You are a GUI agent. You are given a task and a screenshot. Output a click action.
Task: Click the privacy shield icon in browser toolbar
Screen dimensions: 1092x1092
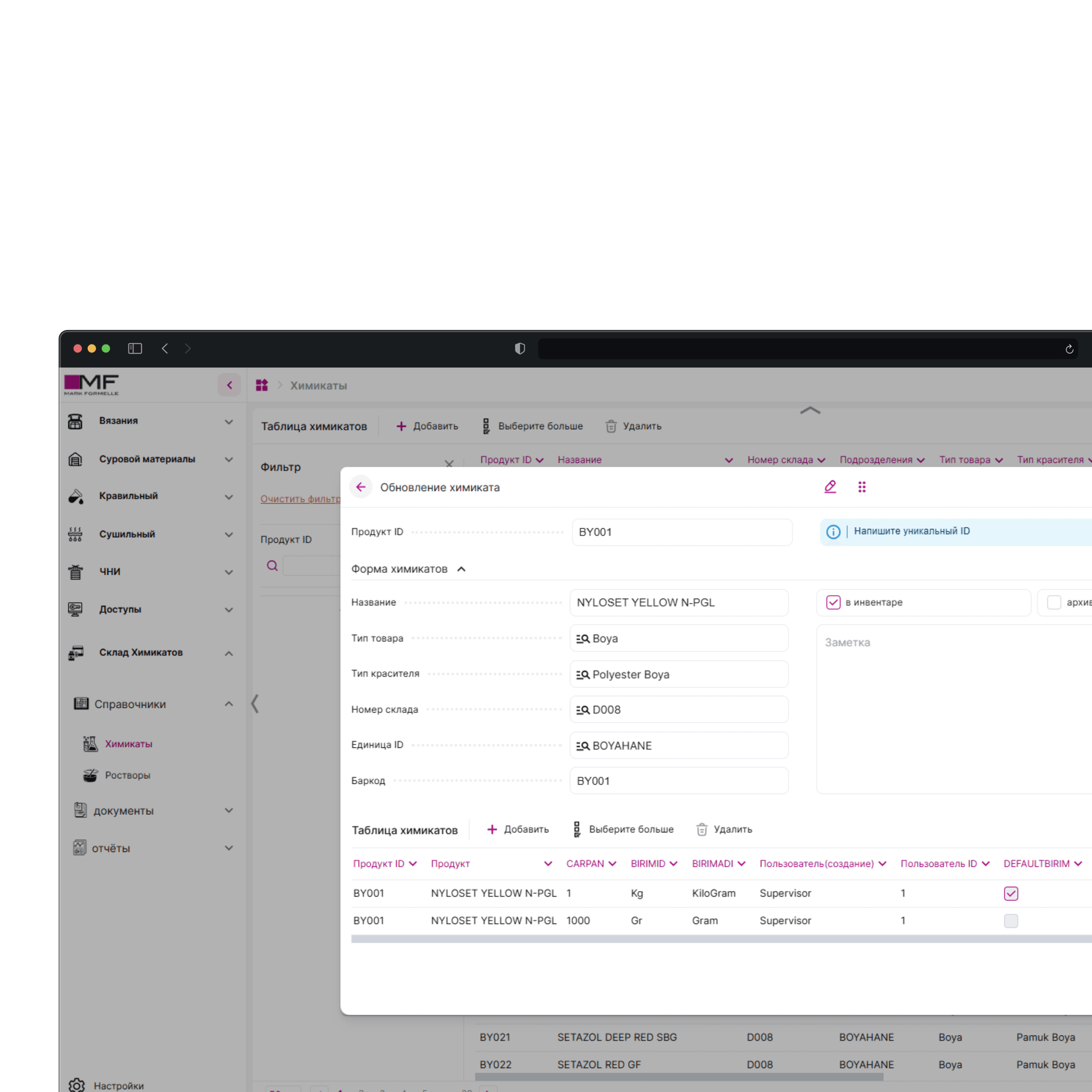(x=520, y=349)
